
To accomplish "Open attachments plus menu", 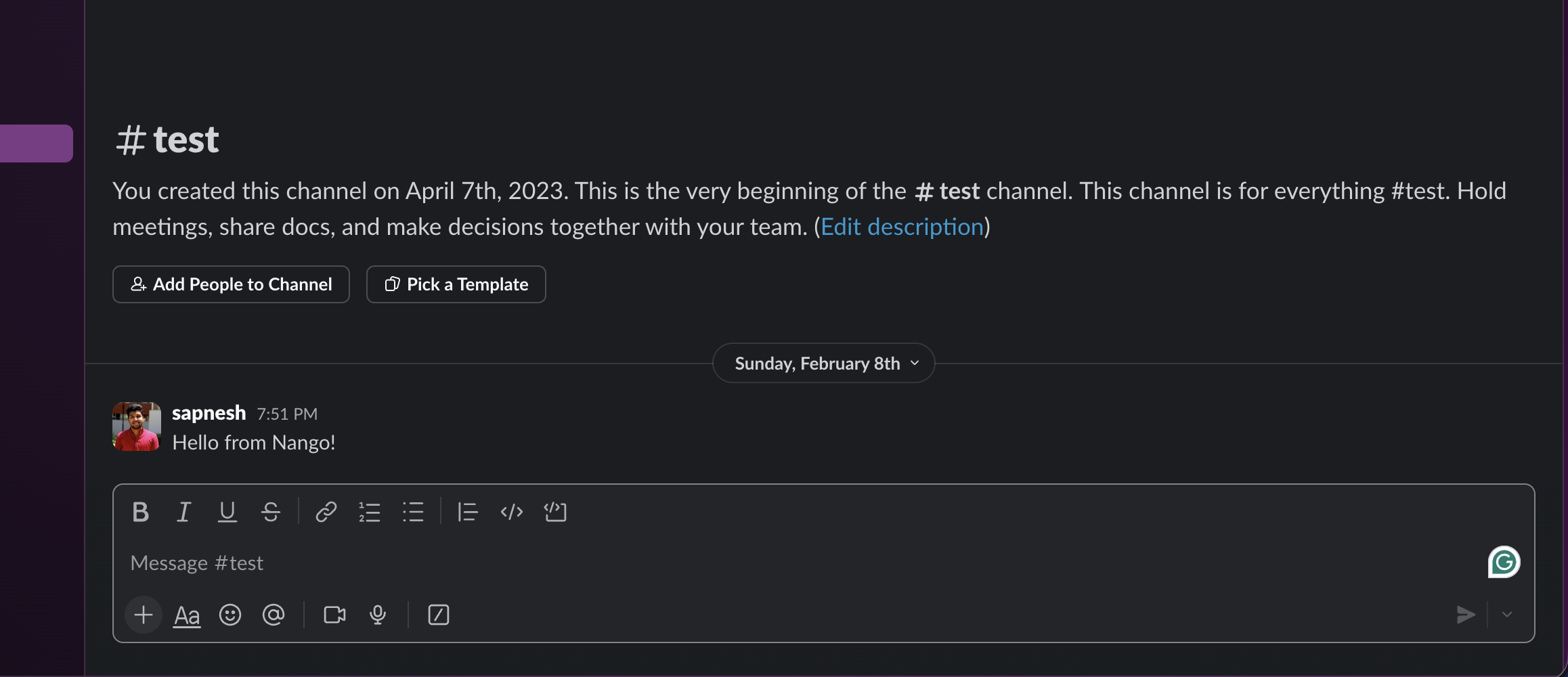I will click(x=144, y=615).
